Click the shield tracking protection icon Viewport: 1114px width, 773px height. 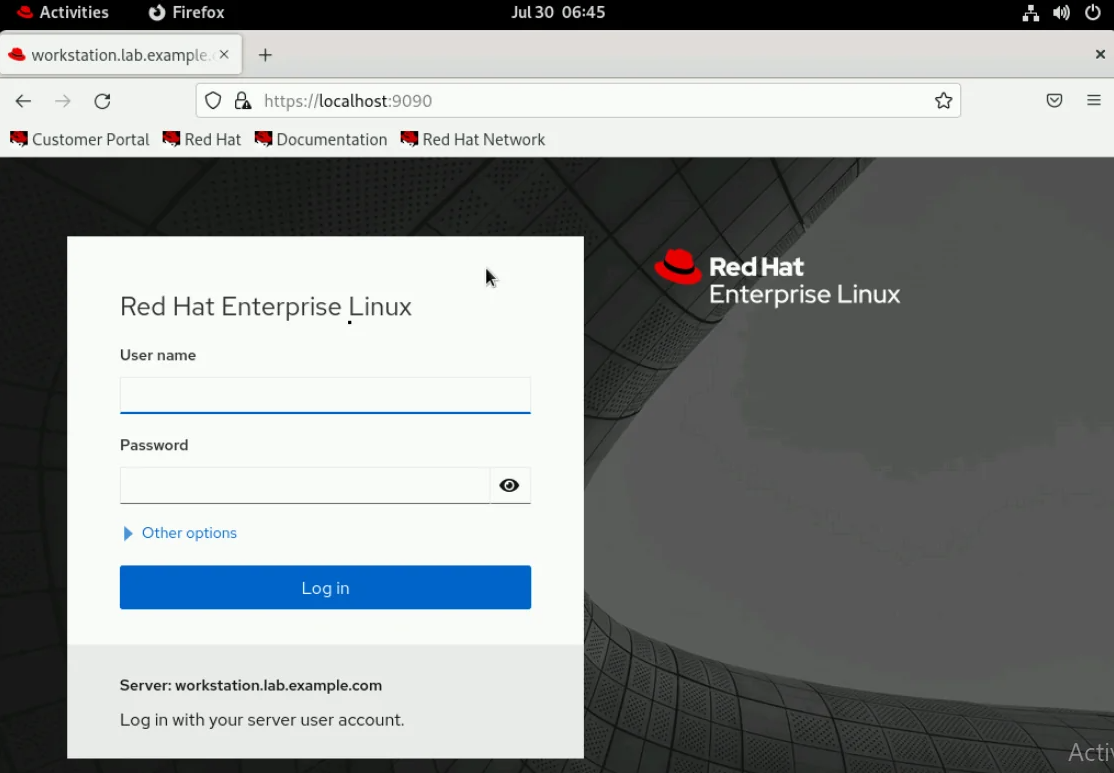(212, 100)
